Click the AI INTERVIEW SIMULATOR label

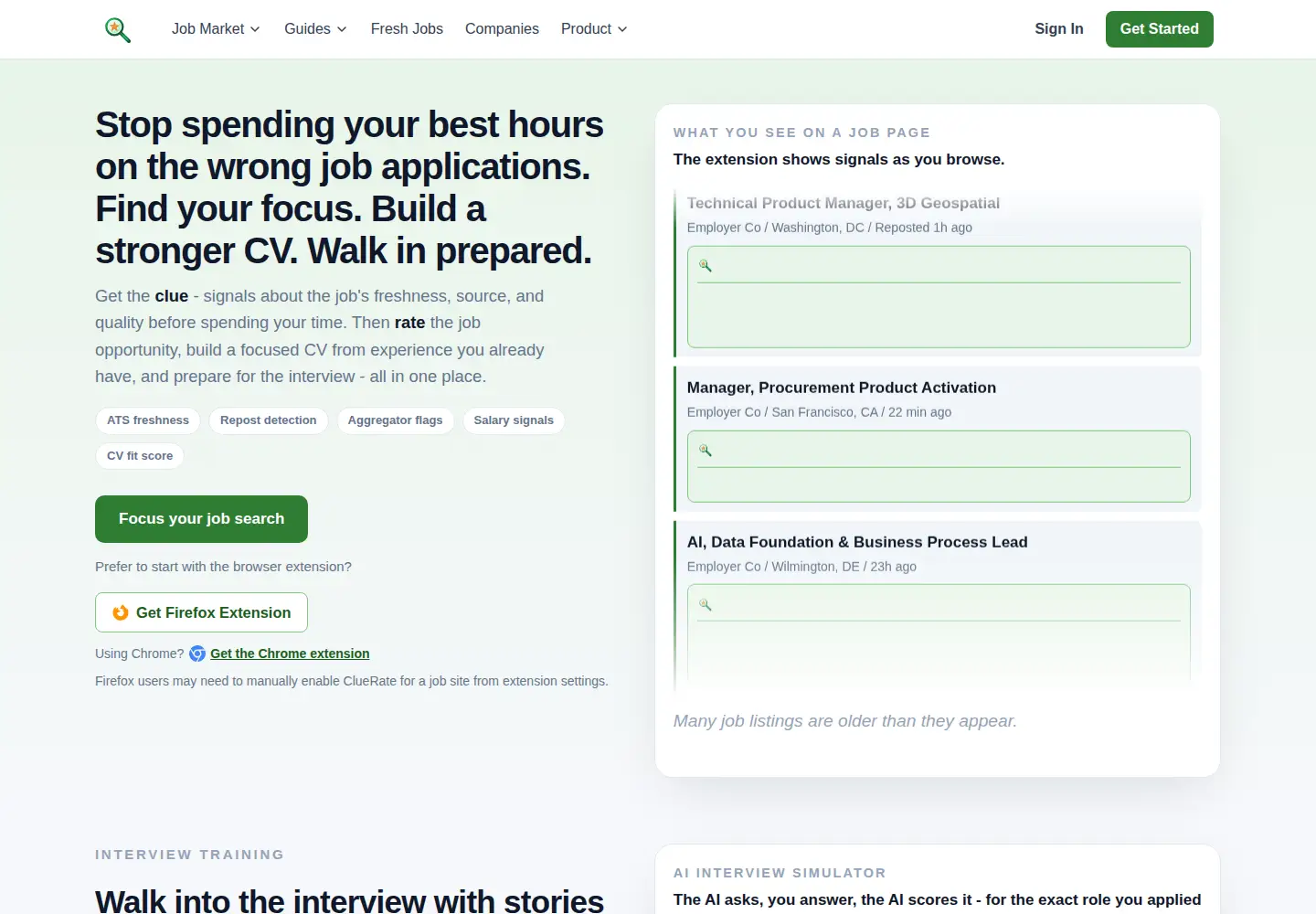(x=780, y=873)
